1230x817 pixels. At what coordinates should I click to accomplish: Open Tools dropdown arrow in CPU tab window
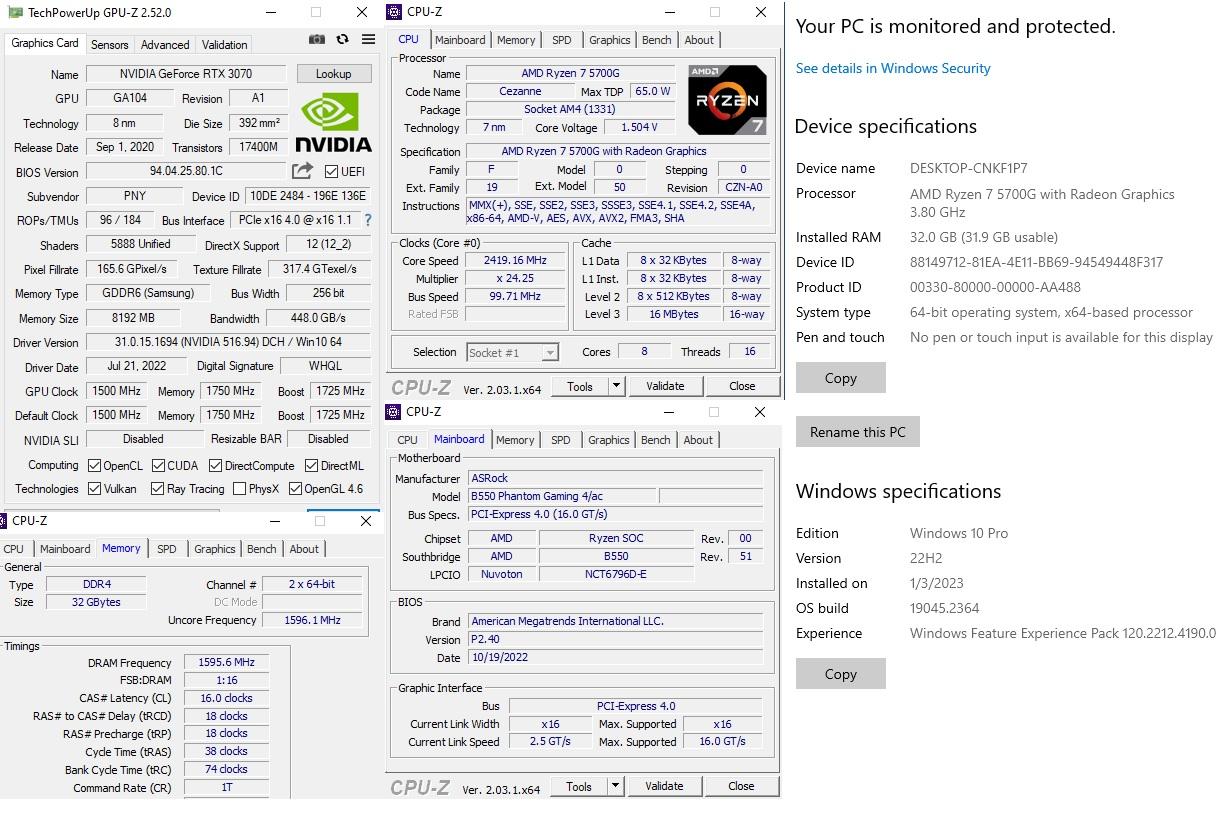tap(616, 386)
